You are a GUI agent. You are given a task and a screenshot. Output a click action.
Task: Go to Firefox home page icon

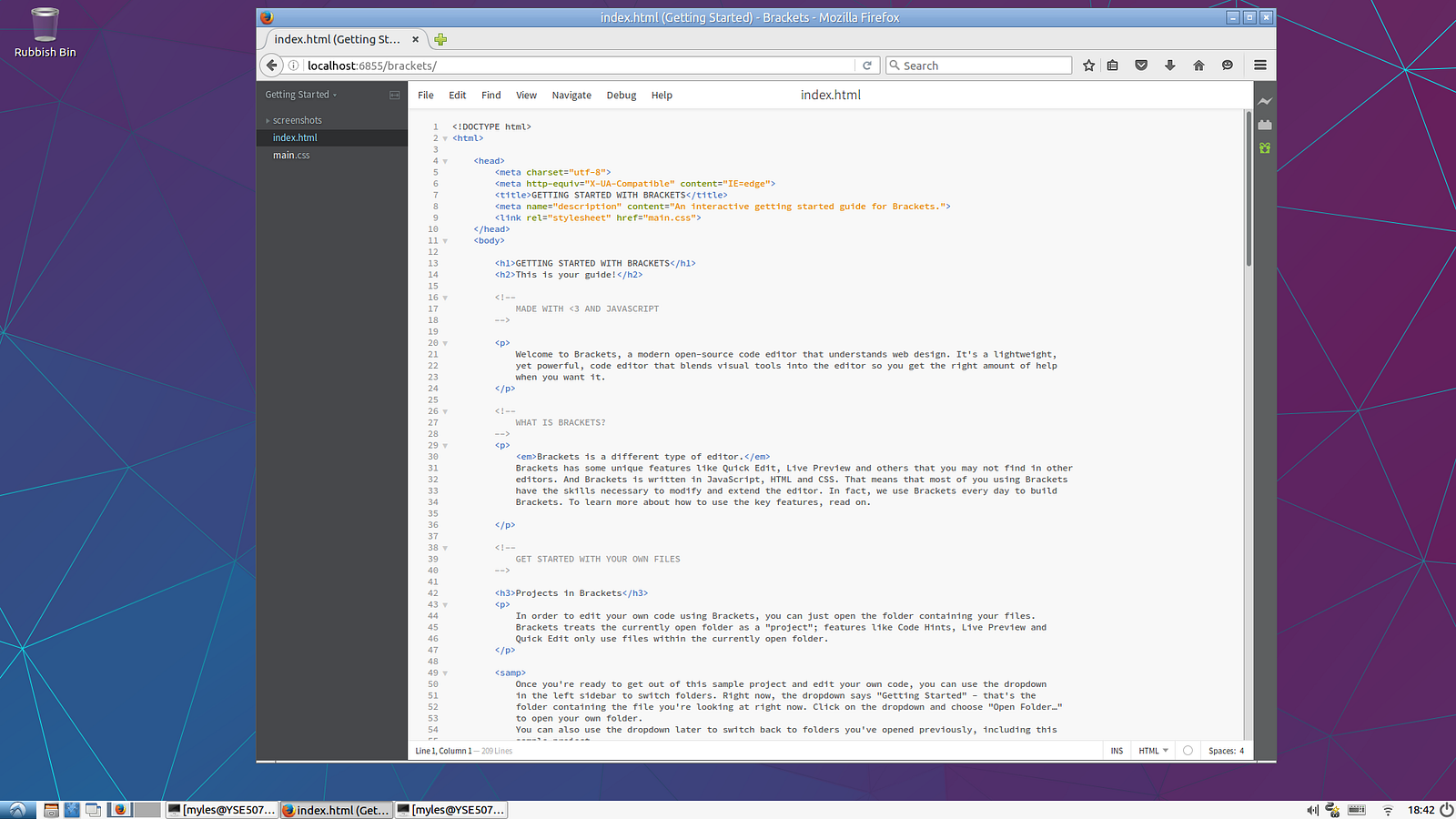(x=1198, y=66)
